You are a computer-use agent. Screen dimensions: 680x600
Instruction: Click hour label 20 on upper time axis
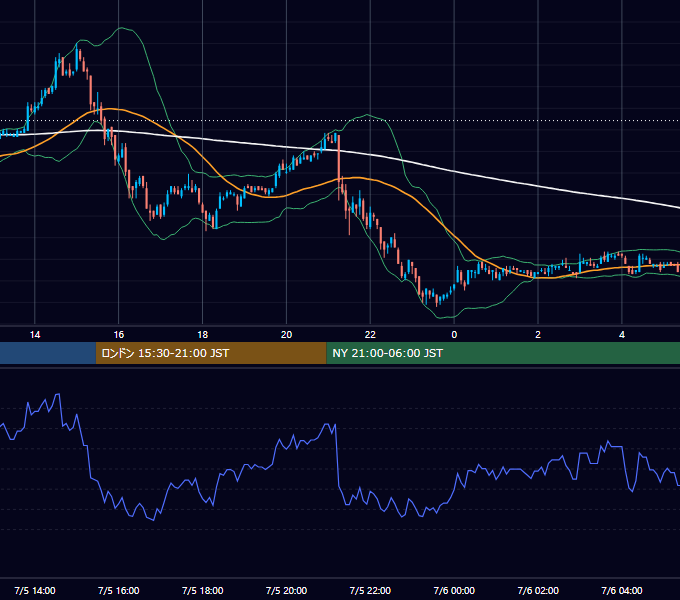[286, 335]
